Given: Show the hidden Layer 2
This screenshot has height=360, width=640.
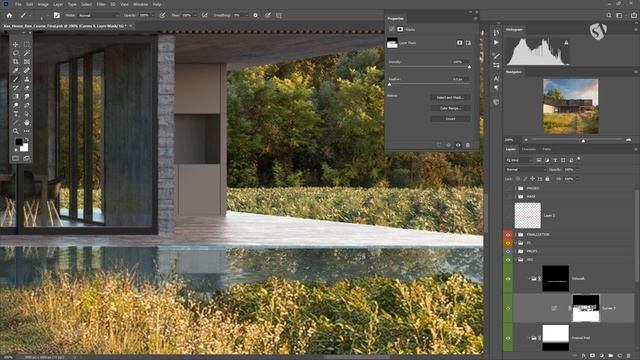Looking at the screenshot, I should pos(508,216).
